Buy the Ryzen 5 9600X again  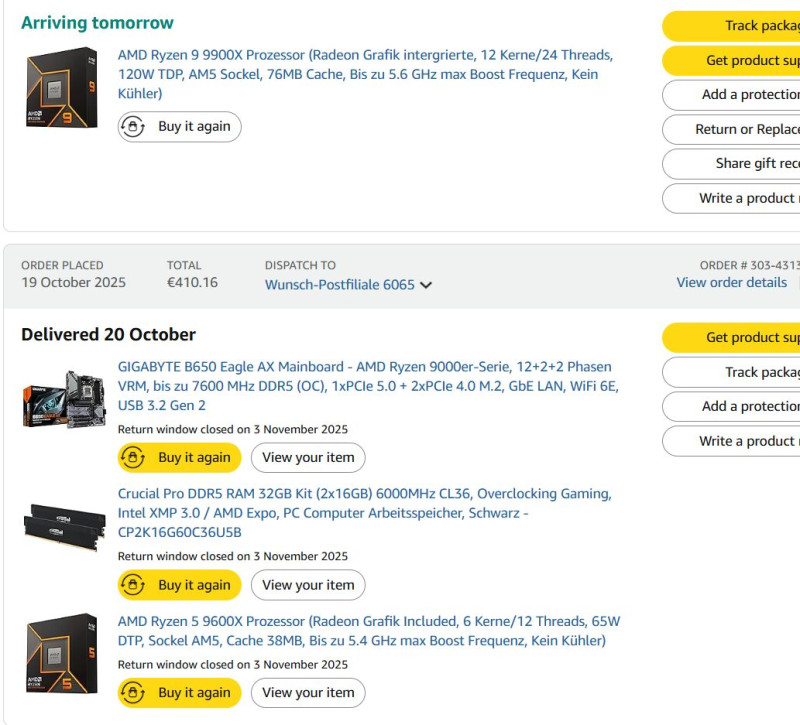(180, 692)
